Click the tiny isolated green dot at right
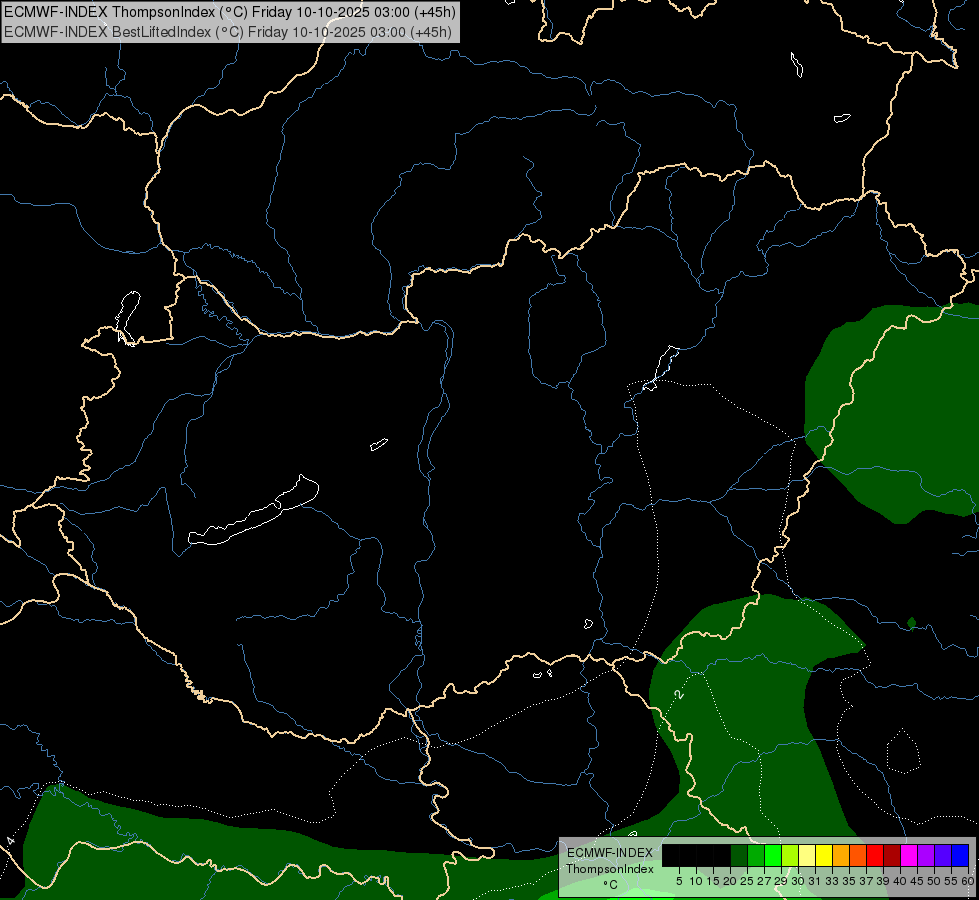 911,623
